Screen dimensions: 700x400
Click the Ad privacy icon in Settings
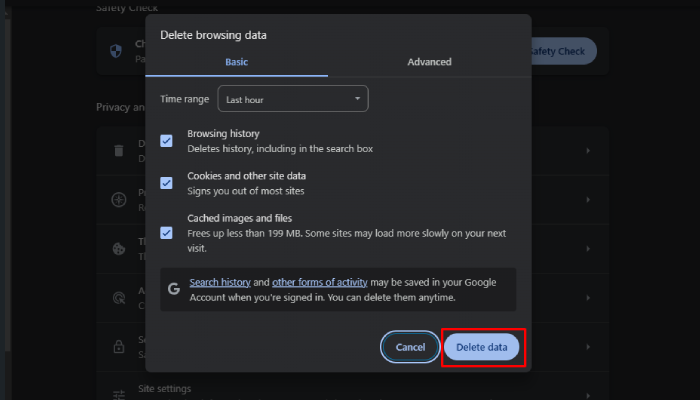(x=119, y=298)
